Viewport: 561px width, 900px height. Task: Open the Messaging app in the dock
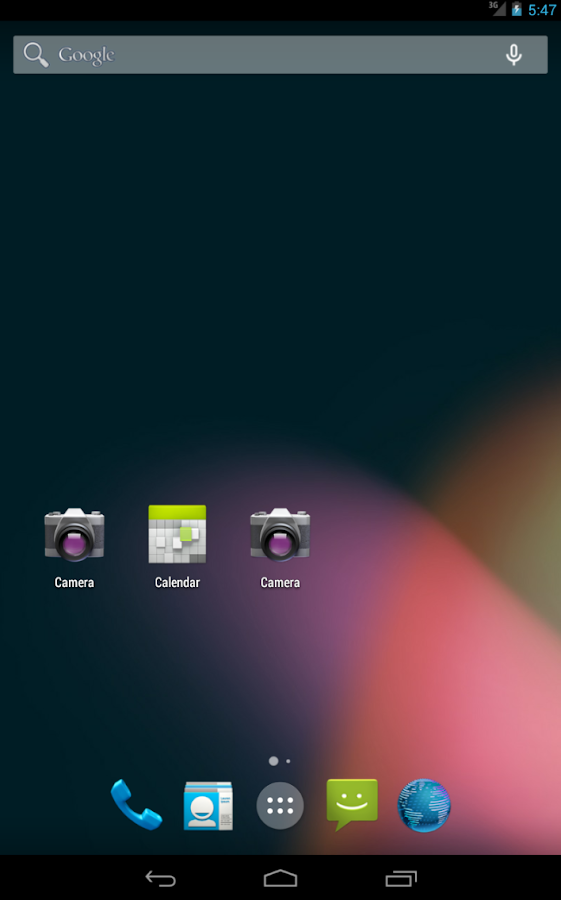pyautogui.click(x=352, y=804)
